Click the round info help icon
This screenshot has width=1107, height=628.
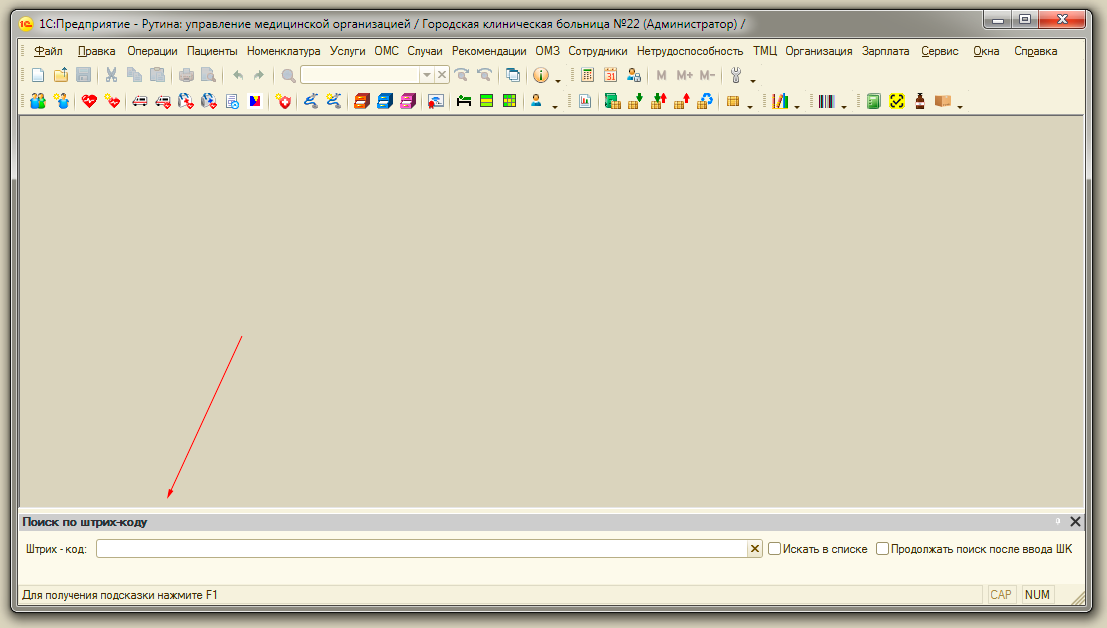[541, 75]
